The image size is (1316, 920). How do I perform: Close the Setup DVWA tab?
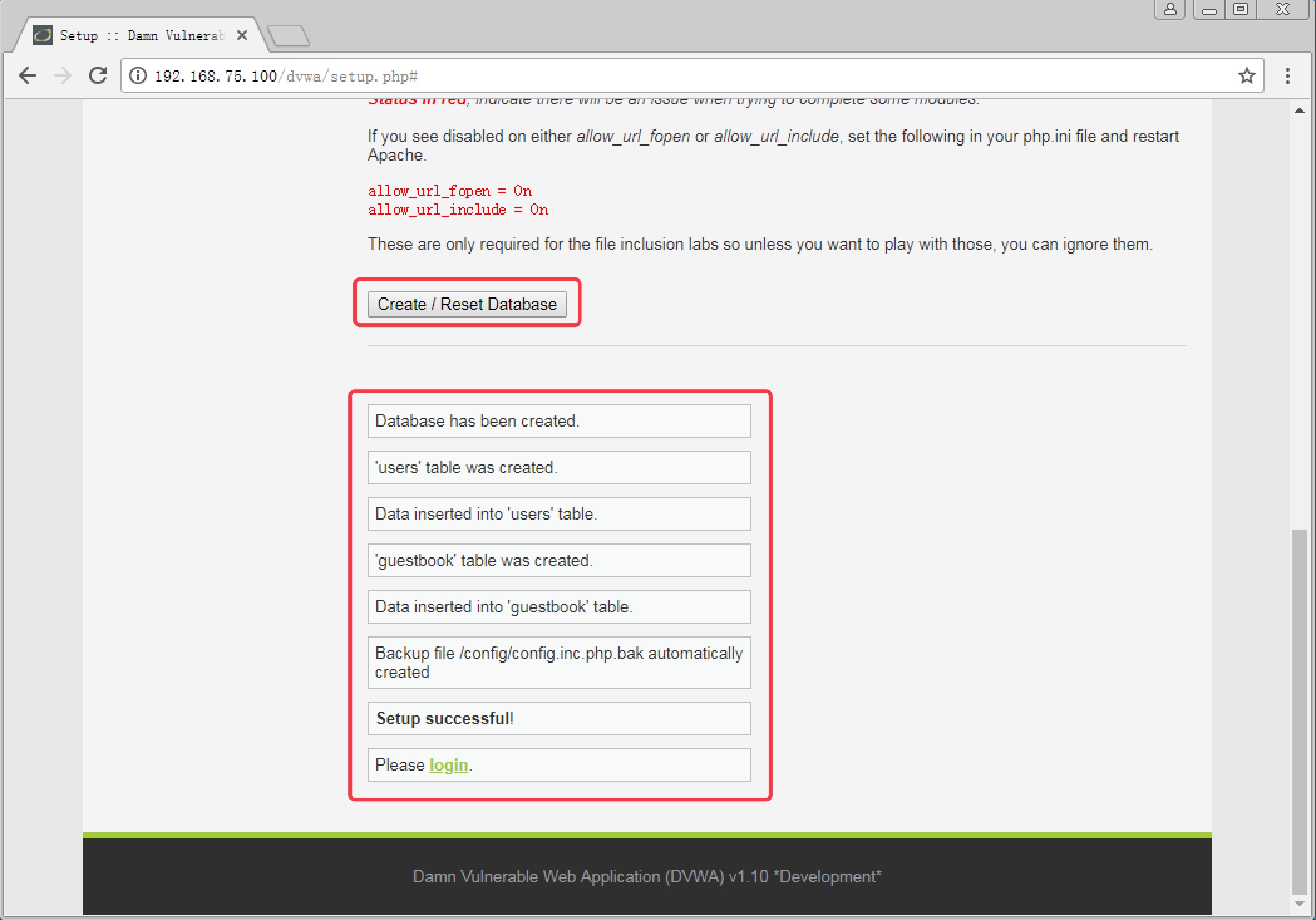coord(242,35)
